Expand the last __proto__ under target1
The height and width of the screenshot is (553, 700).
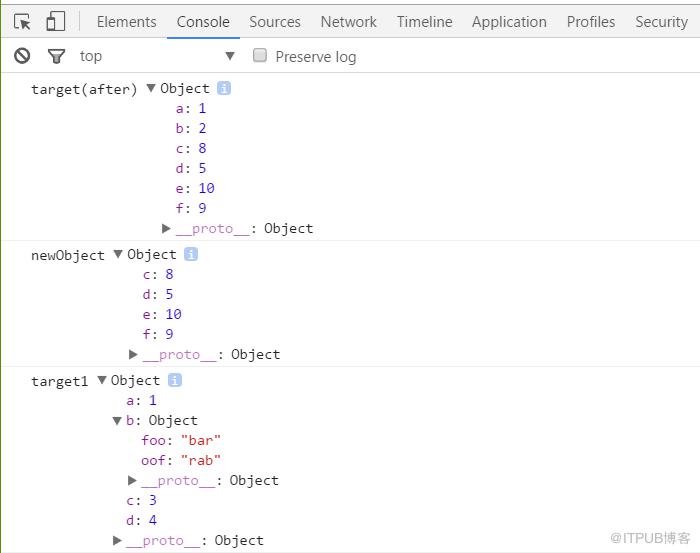[117, 541]
